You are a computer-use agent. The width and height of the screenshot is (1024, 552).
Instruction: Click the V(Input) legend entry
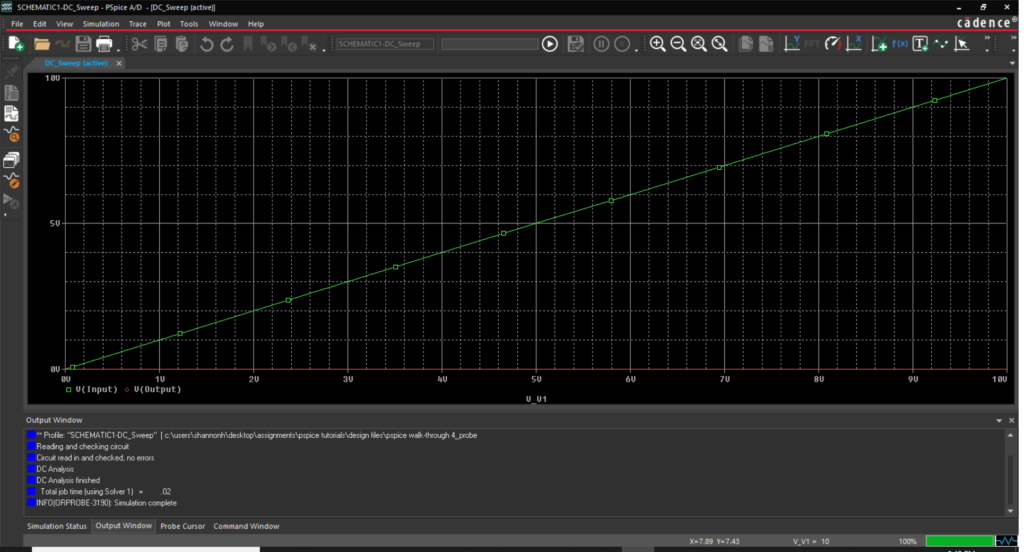click(91, 389)
